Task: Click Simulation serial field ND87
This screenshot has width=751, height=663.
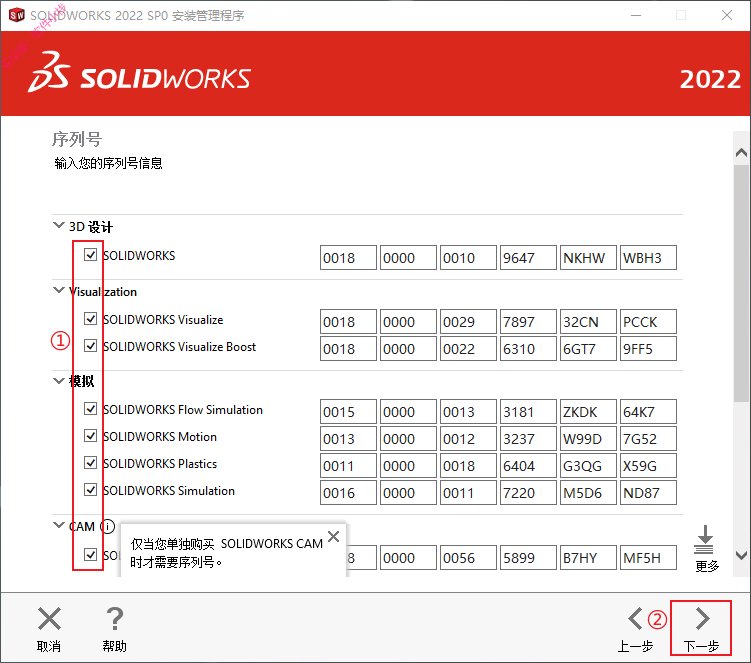Action: (x=648, y=492)
